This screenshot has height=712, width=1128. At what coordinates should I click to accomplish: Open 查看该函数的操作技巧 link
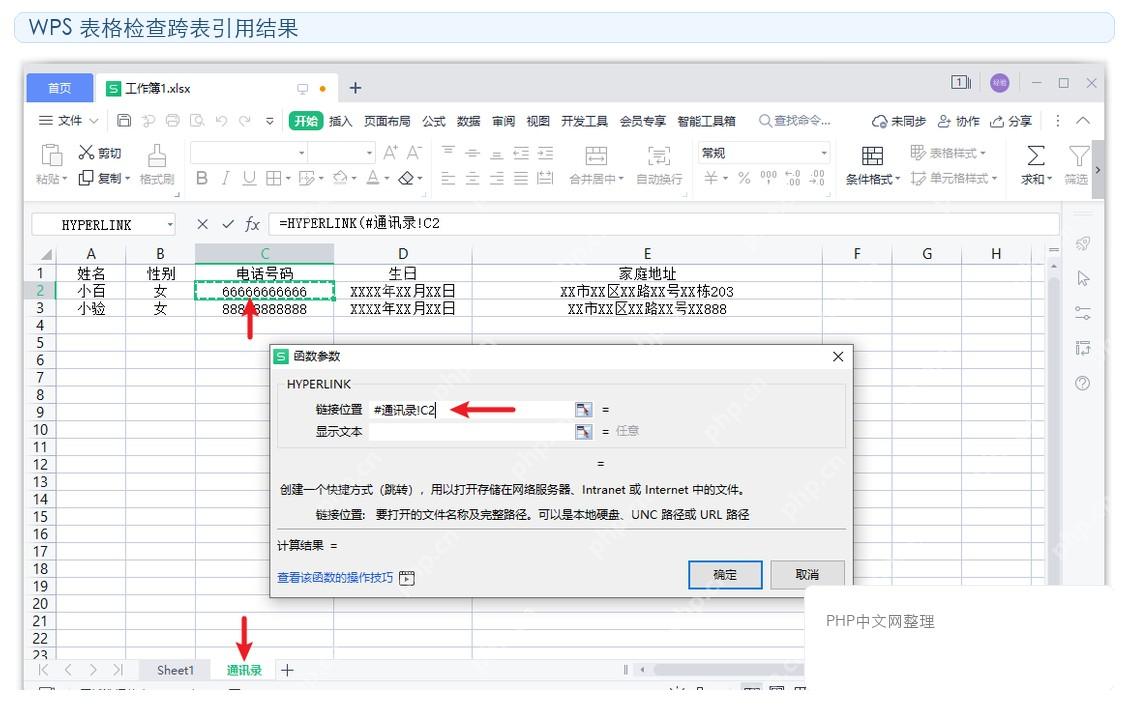coord(335,578)
